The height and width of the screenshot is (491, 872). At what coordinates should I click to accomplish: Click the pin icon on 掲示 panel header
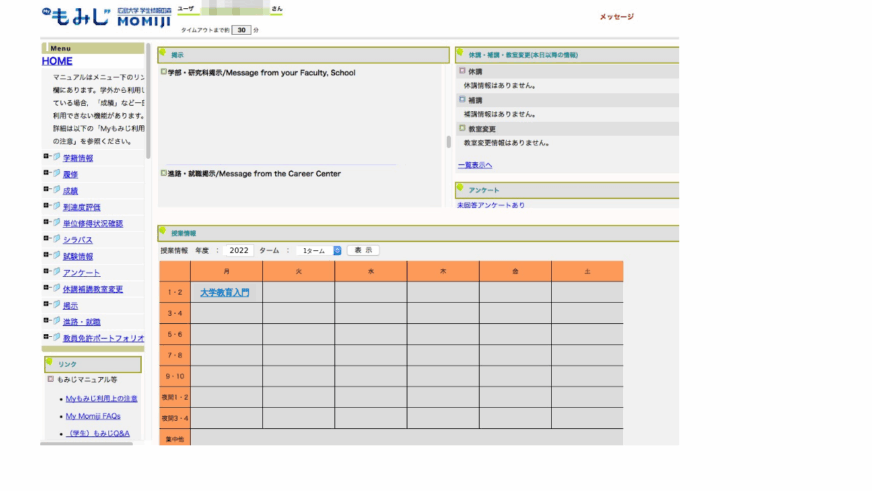coord(164,53)
